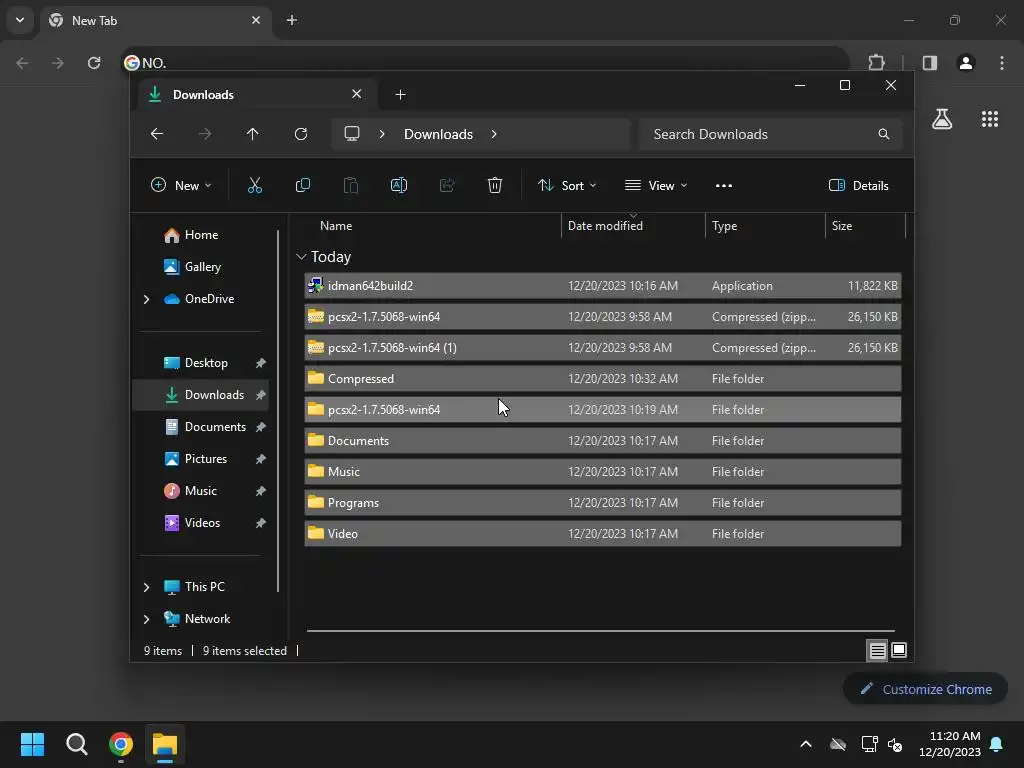This screenshot has height=768, width=1024.
Task: Open taskbar Search
Action: 76,744
